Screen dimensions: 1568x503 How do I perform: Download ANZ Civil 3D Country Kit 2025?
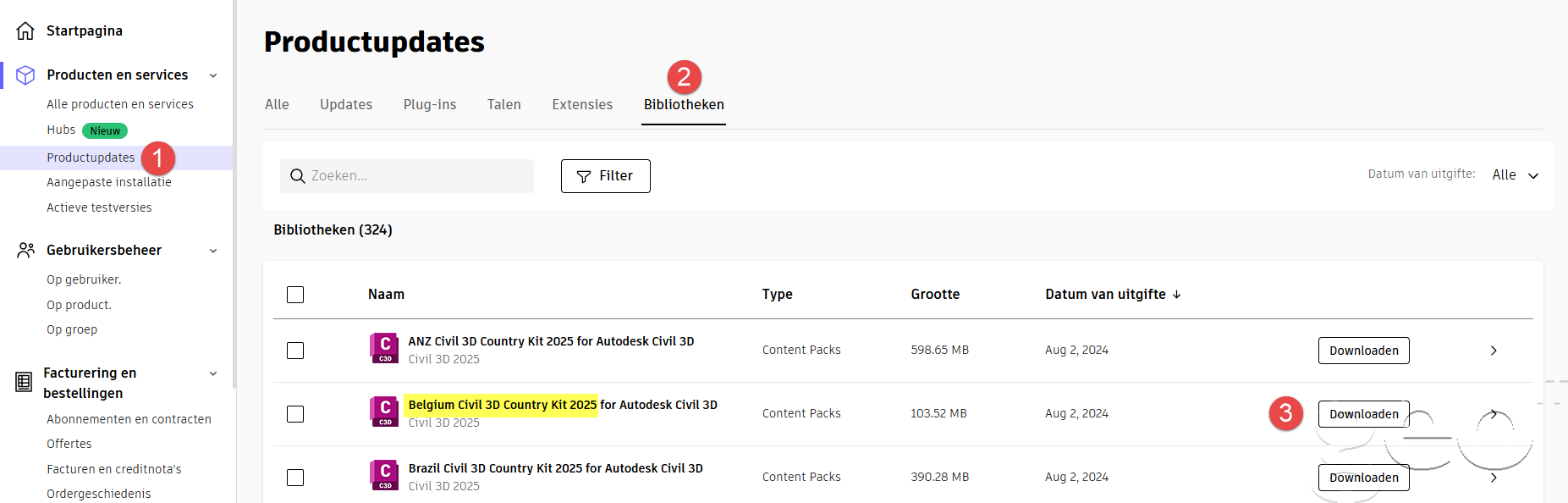click(x=1364, y=351)
